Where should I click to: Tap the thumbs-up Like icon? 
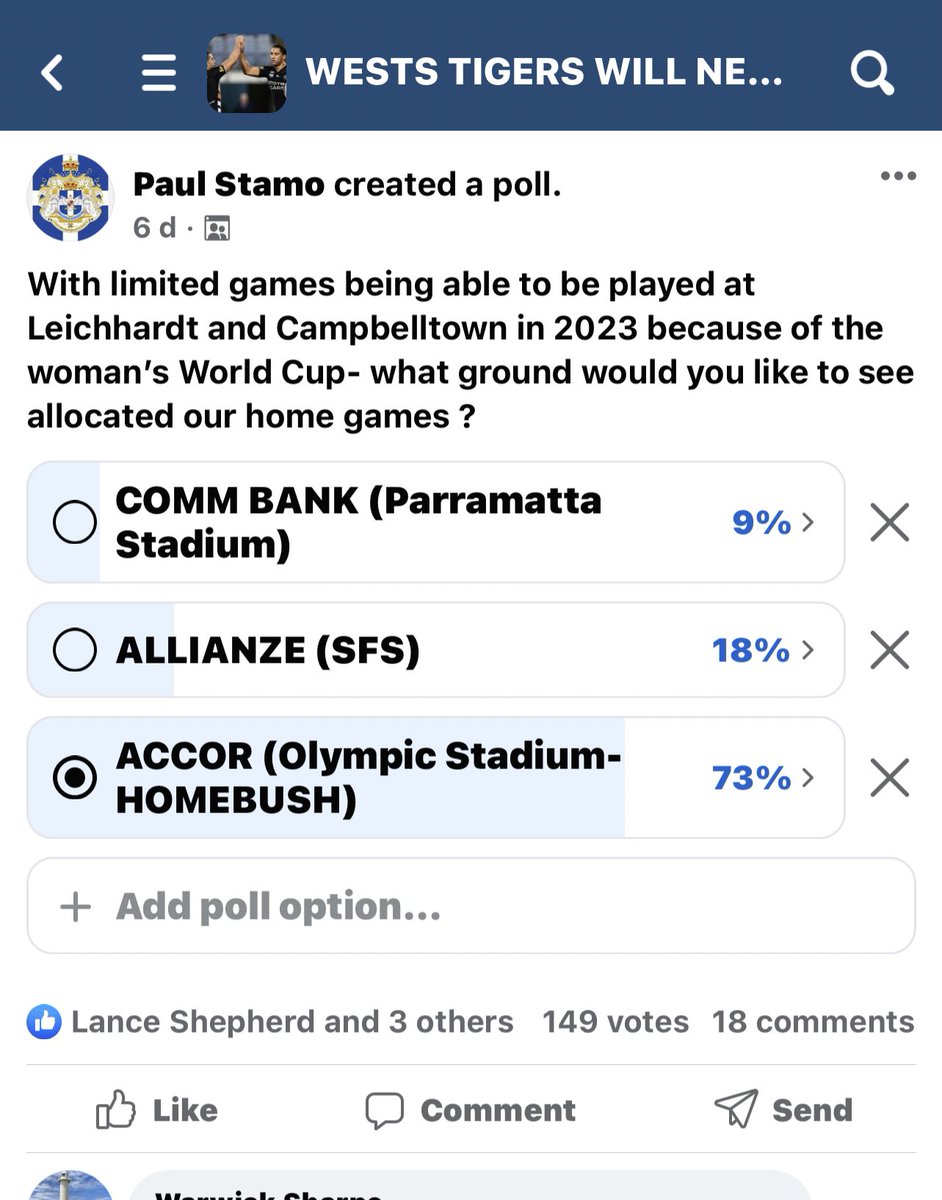(x=115, y=1110)
